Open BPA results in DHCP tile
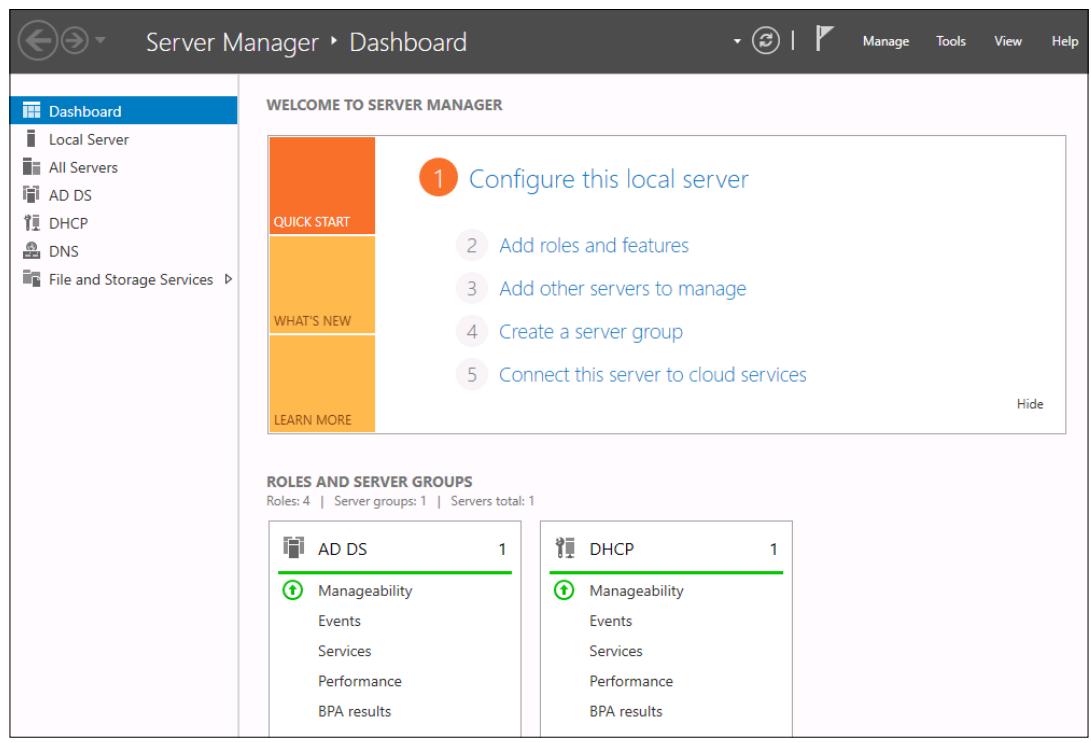The height and width of the screenshot is (743, 1091). 626,712
